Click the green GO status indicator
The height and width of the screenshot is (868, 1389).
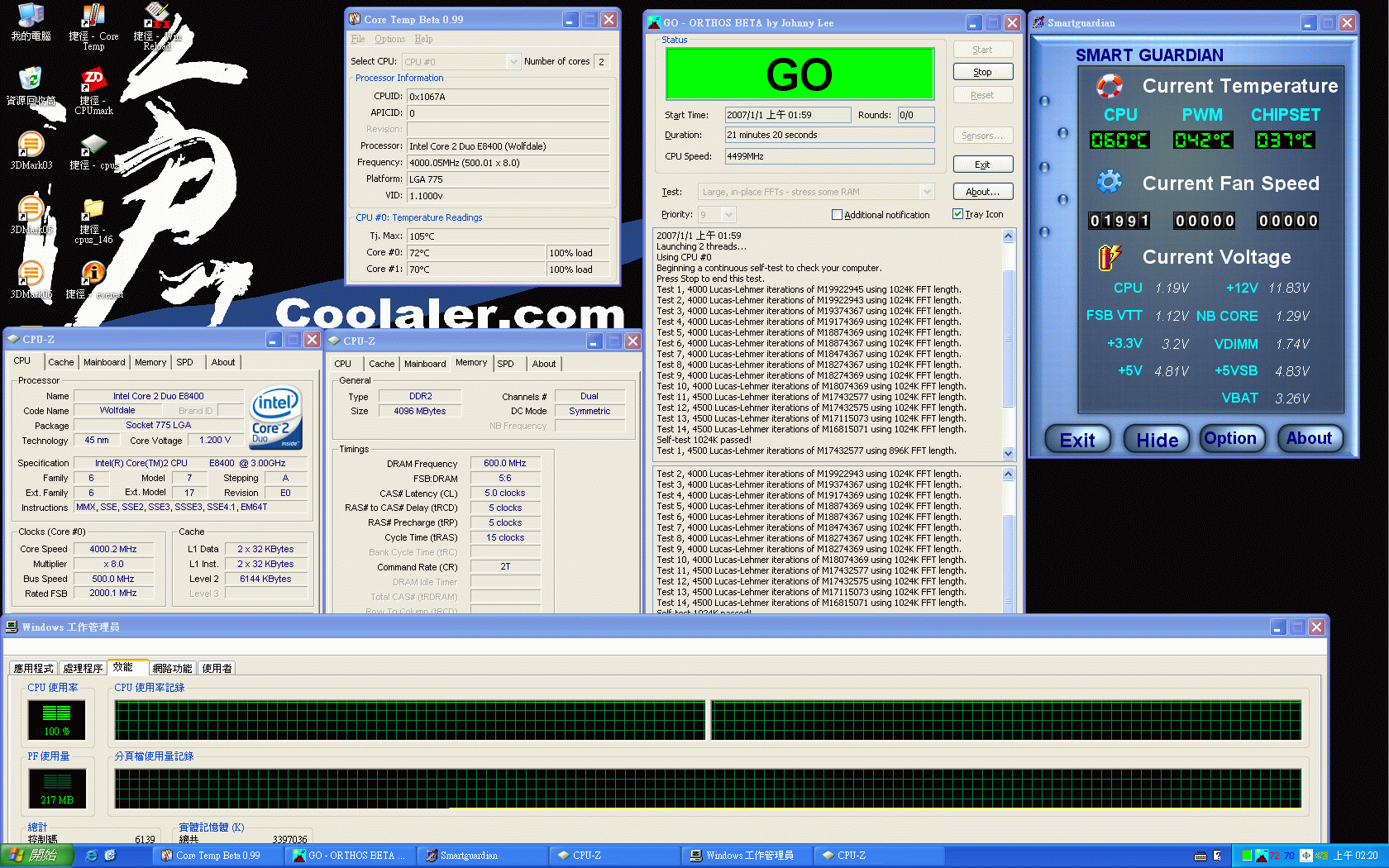click(800, 74)
